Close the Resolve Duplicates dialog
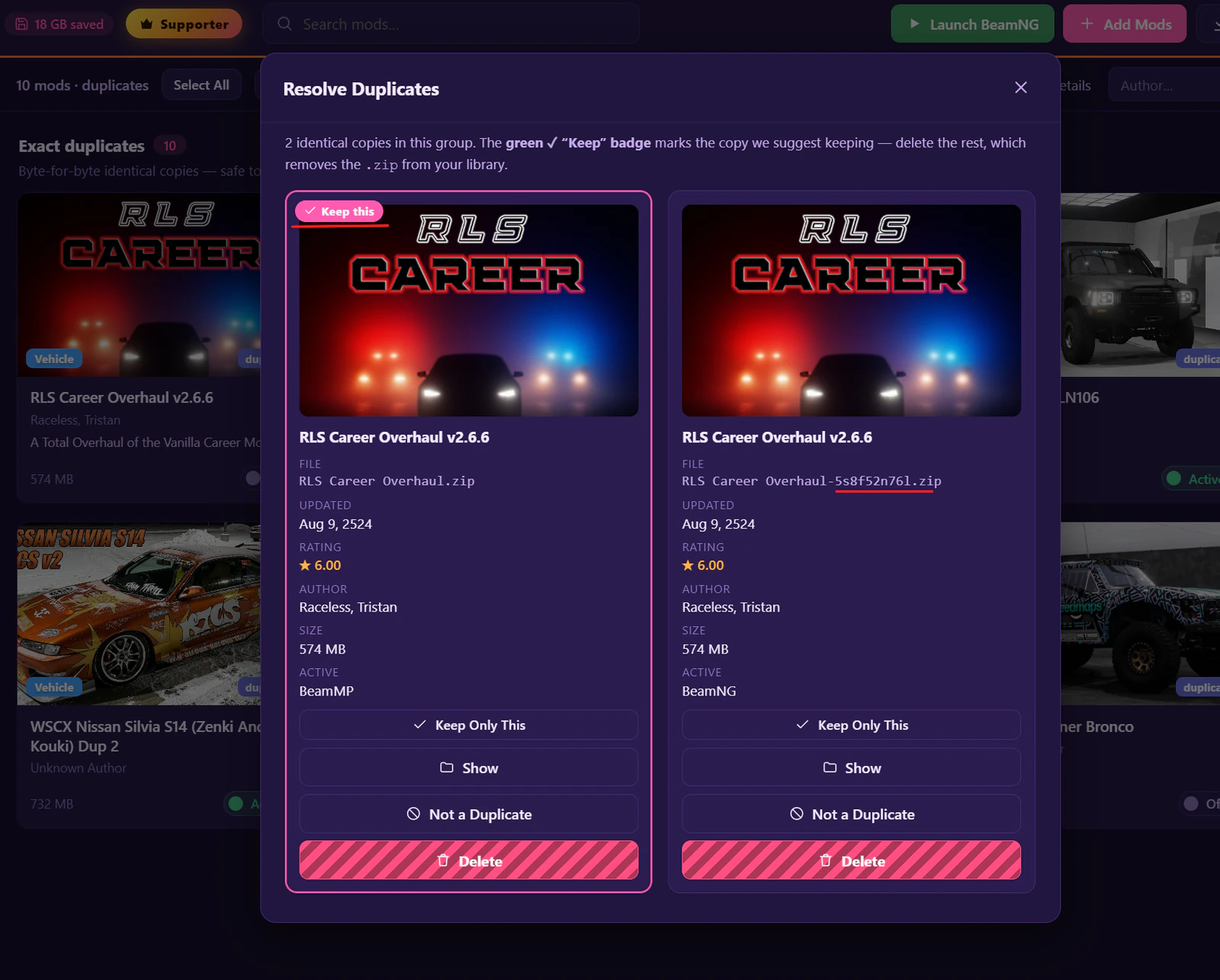1220x980 pixels. (x=1021, y=88)
